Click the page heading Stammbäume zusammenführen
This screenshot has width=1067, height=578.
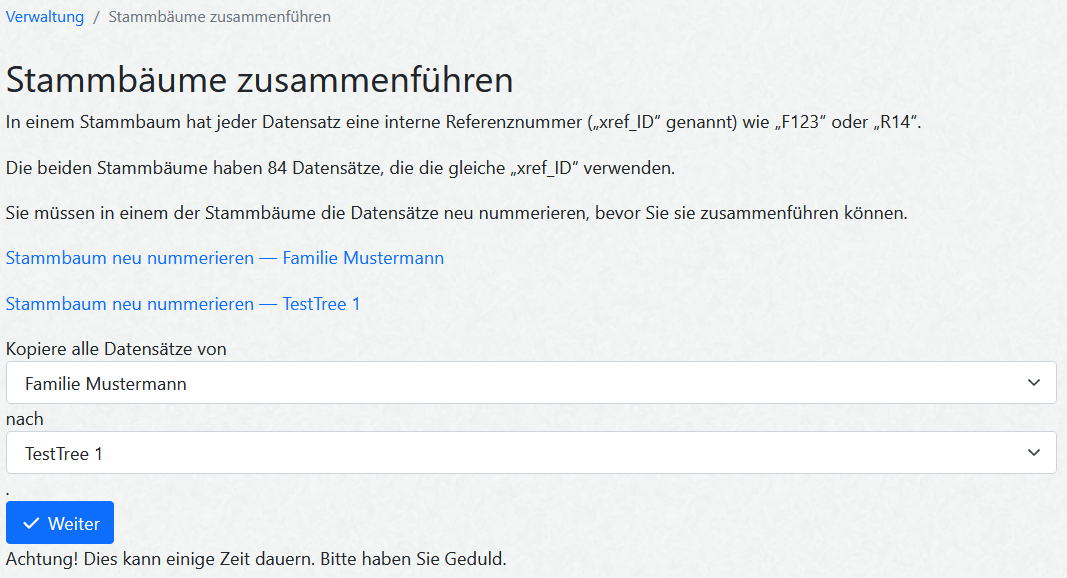point(260,80)
